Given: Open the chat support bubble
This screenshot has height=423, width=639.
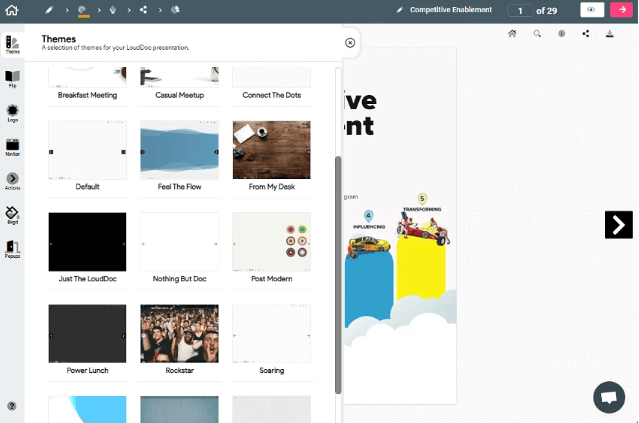Looking at the screenshot, I should pyautogui.click(x=608, y=397).
